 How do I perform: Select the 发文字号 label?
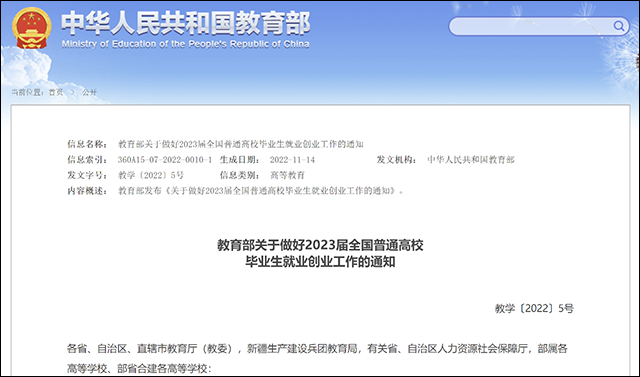pyautogui.click(x=87, y=175)
